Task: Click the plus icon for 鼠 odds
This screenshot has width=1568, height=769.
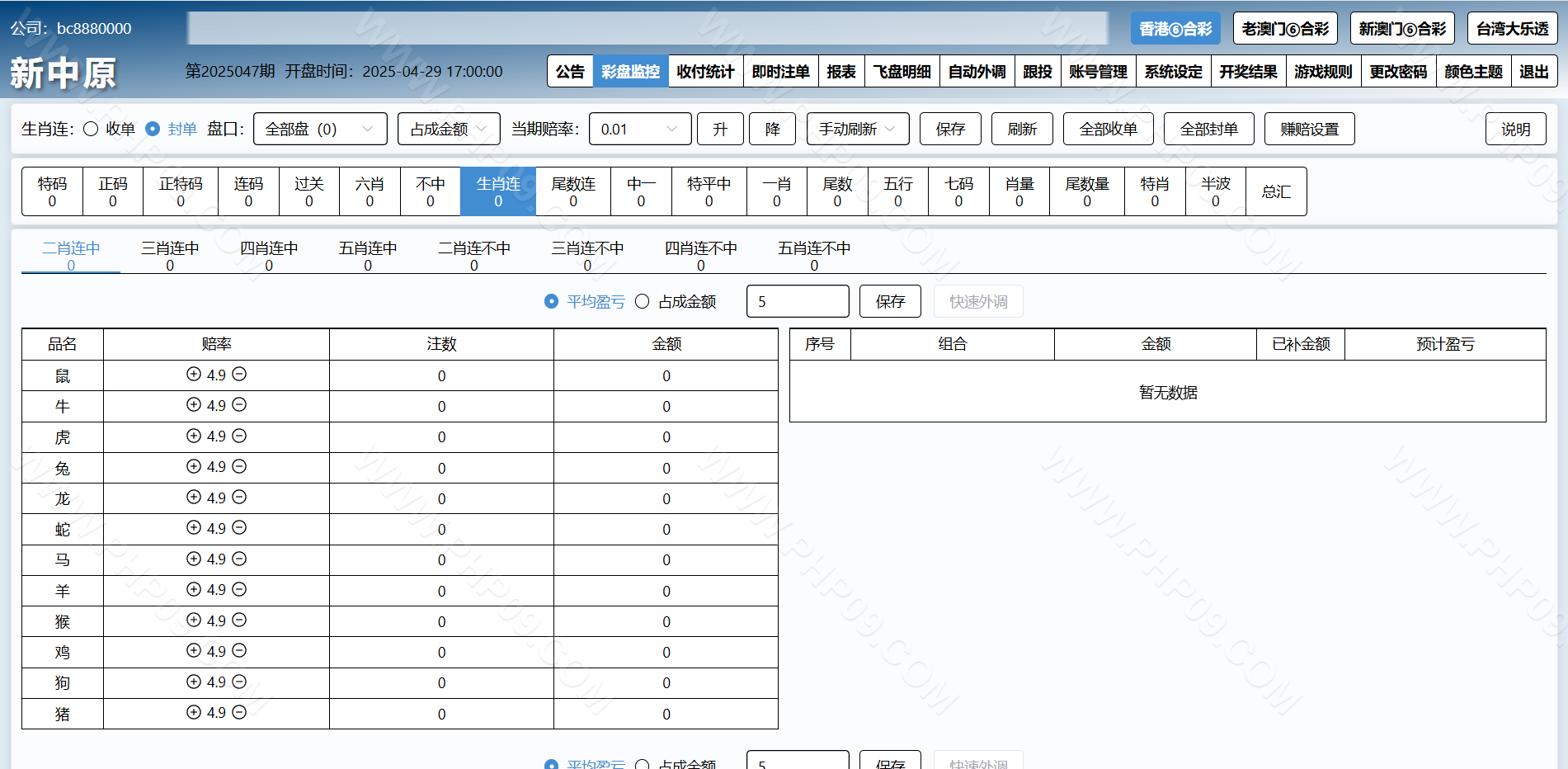Action: click(194, 374)
